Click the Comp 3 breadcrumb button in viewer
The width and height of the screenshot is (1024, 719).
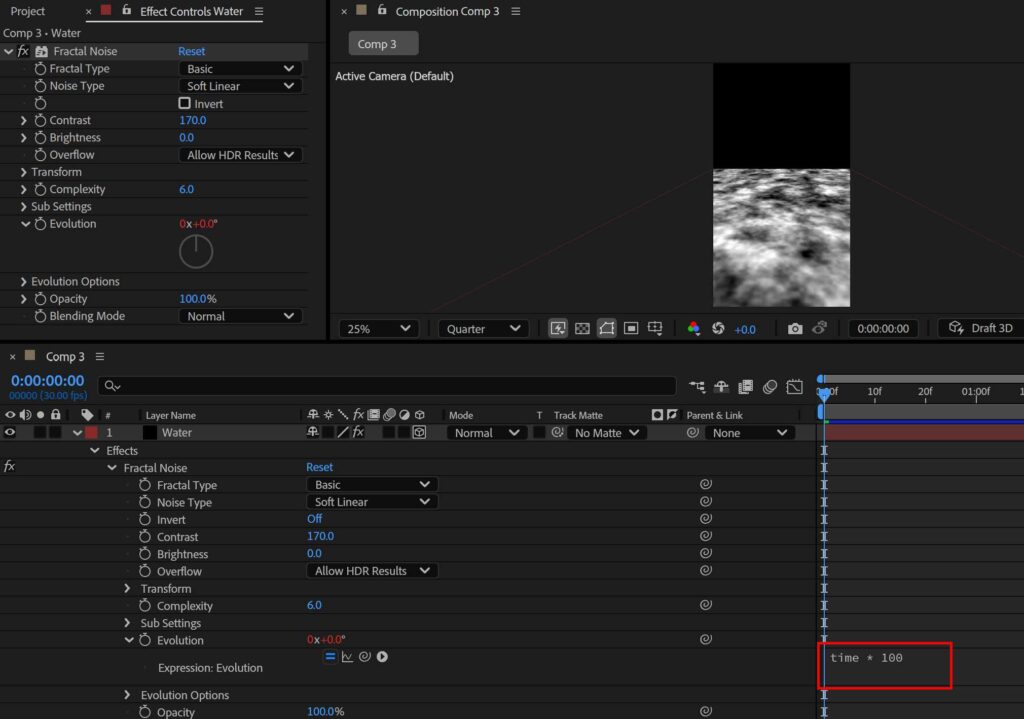coord(383,44)
